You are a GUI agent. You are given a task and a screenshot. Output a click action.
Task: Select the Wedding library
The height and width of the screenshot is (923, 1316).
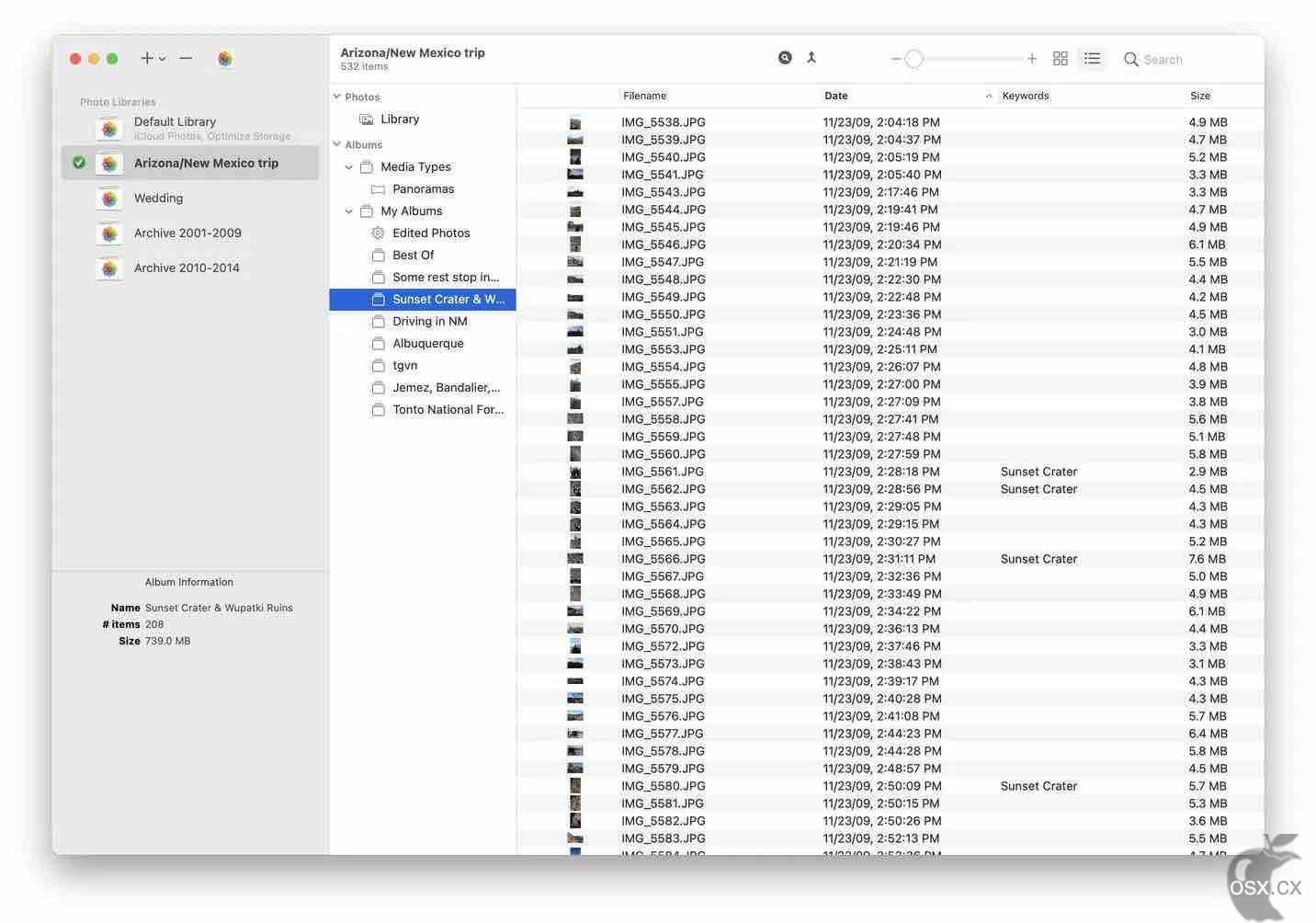pyautogui.click(x=190, y=198)
